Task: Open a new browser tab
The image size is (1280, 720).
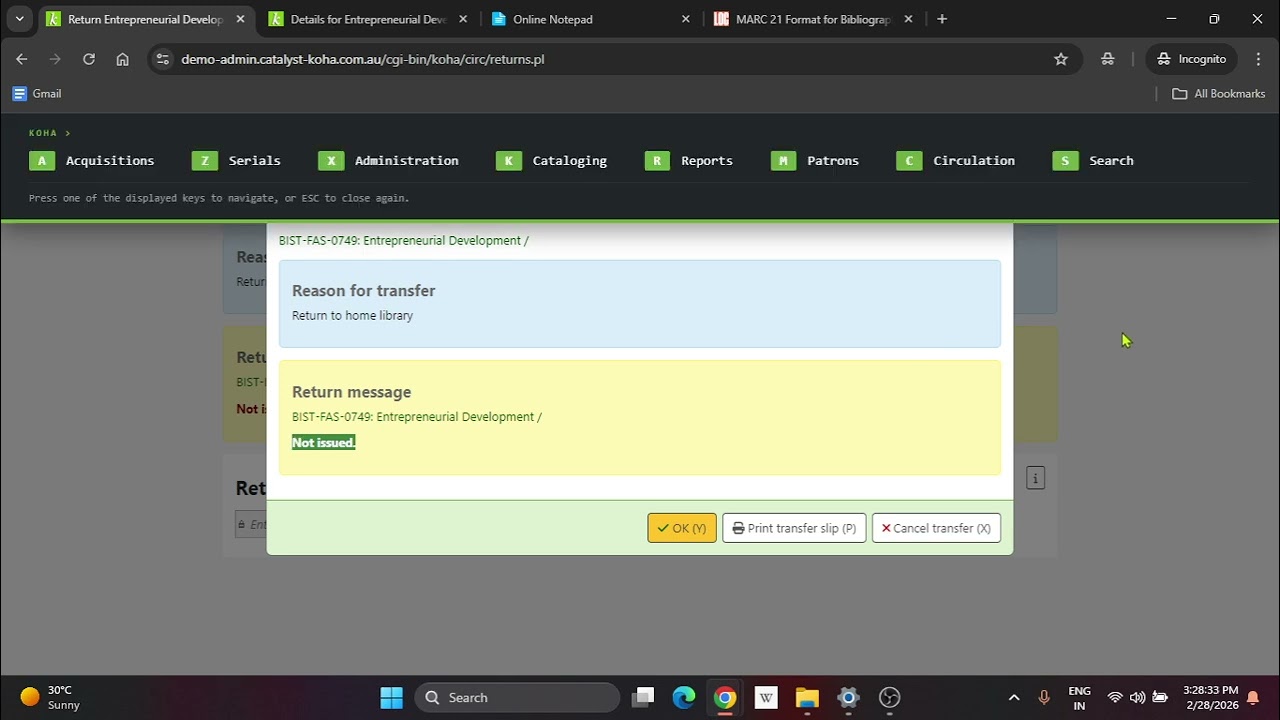Action: point(942,19)
